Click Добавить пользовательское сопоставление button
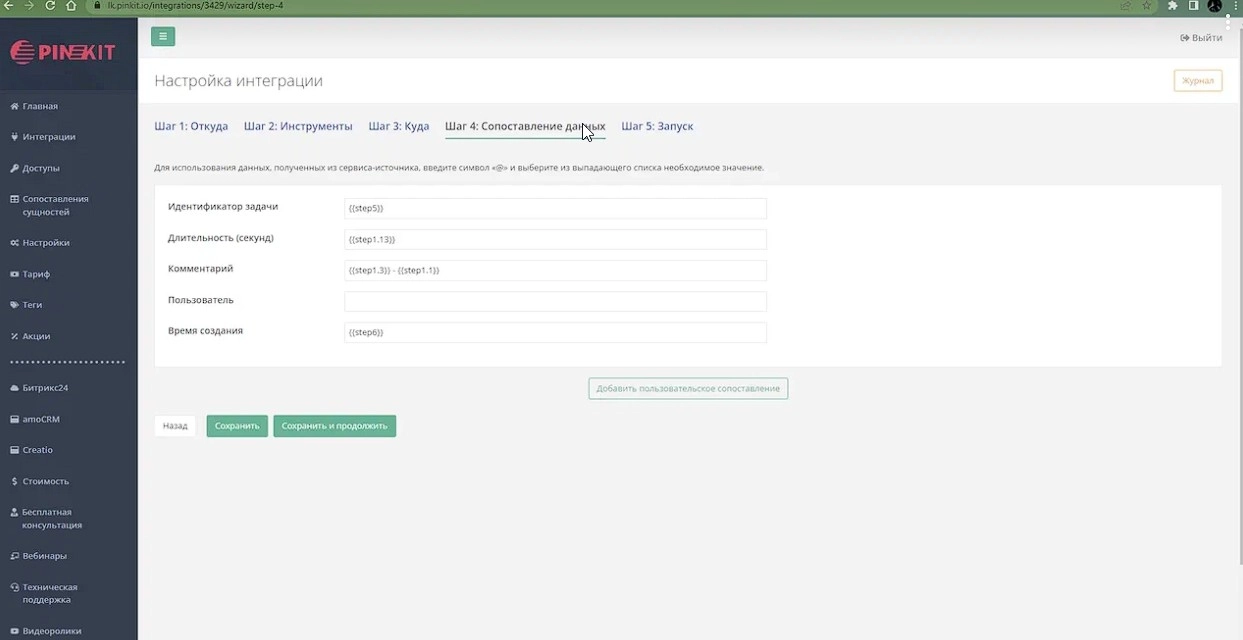This screenshot has width=1243, height=640. point(688,388)
